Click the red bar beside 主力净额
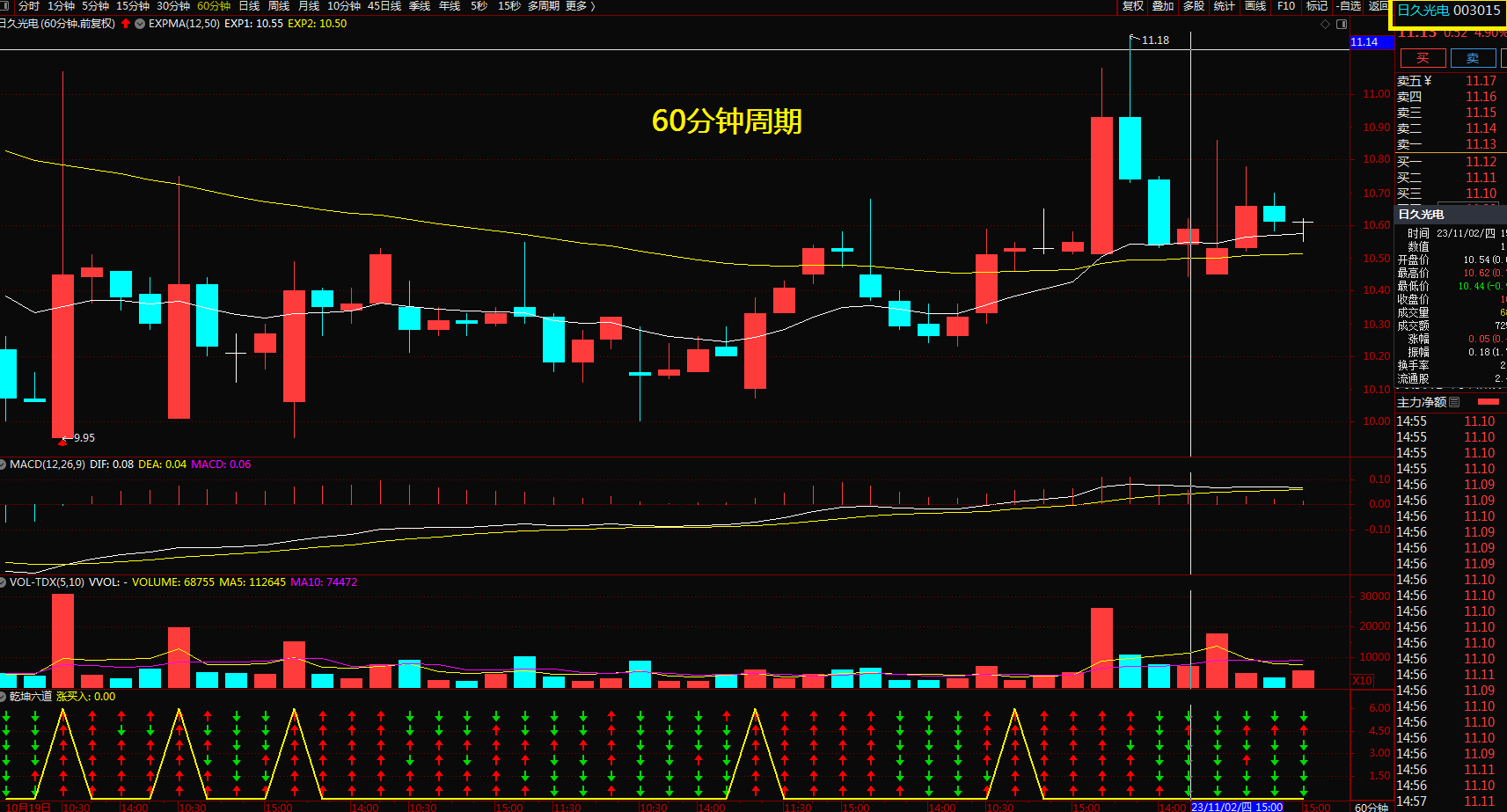This screenshot has height=812, width=1507. click(1489, 402)
